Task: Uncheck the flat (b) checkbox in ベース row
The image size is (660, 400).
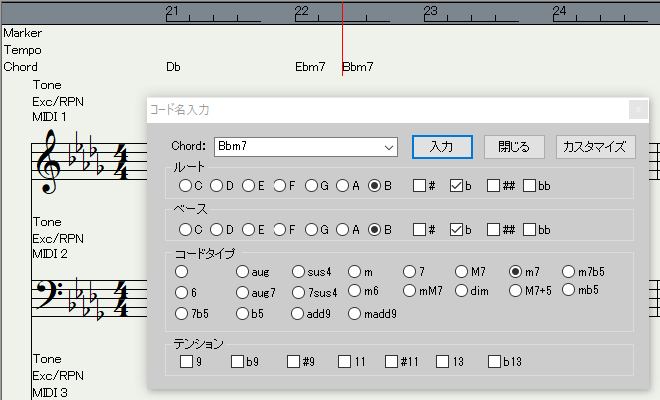Action: [x=457, y=230]
